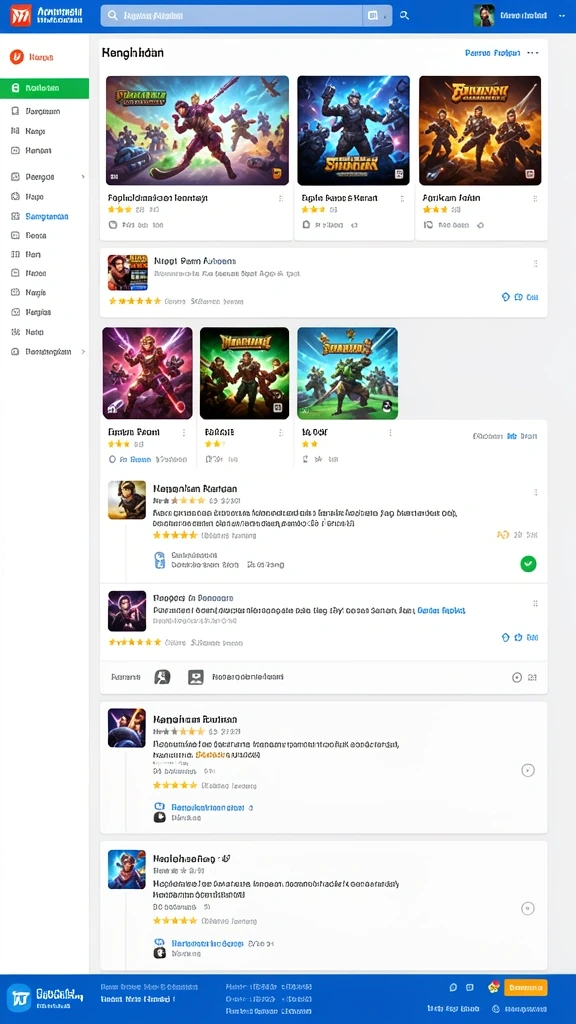Screen dimensions: 576x1024
Task: Open the blue link right of the section heading
Action: (x=492, y=53)
